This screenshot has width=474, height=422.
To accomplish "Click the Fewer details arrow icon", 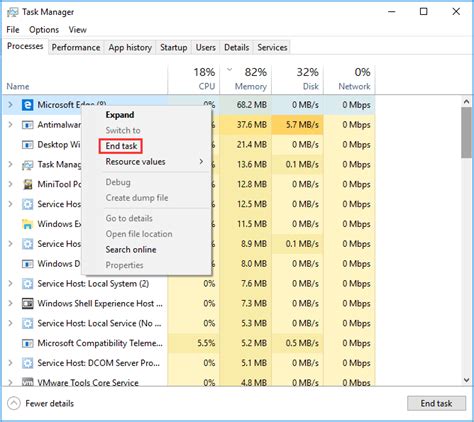I will pos(14,403).
